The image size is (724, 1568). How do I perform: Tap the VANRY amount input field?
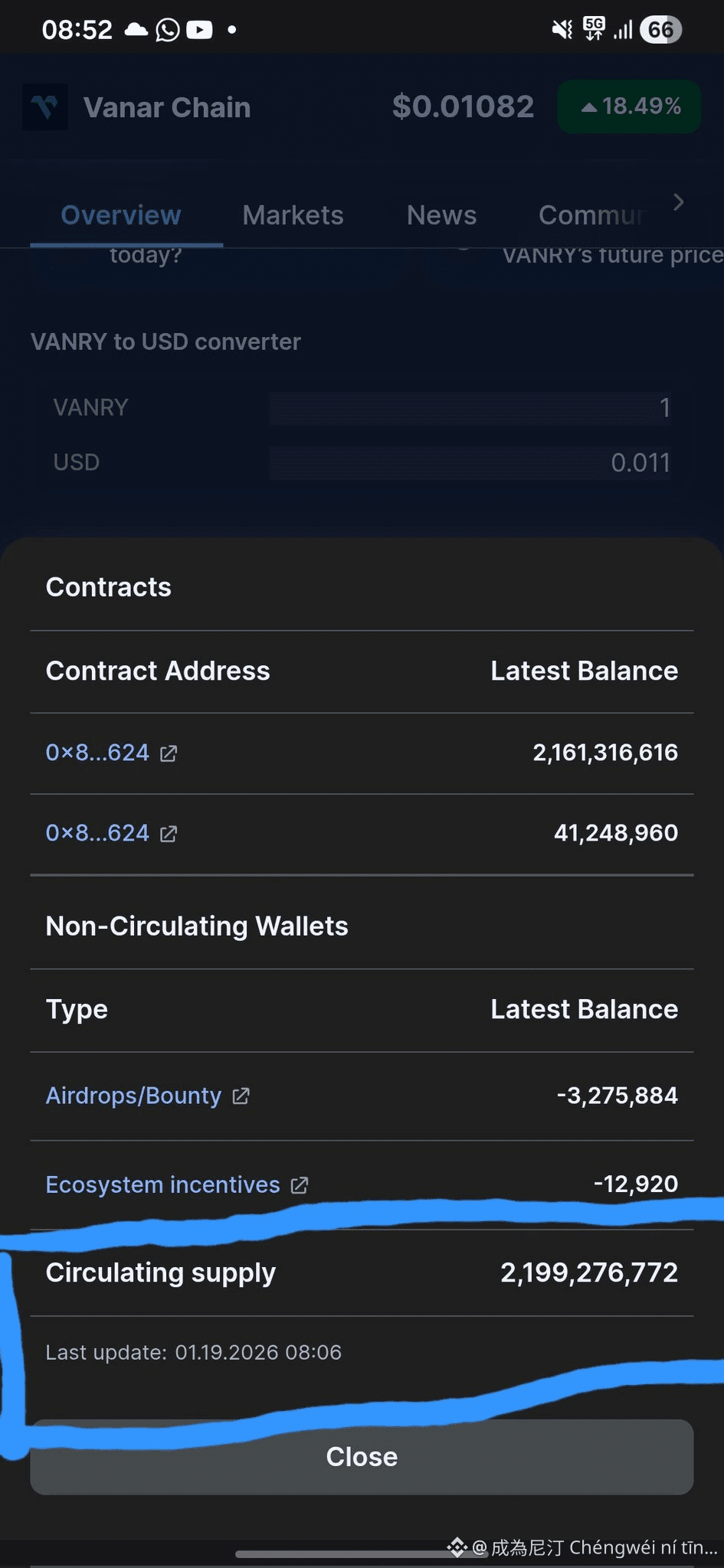tap(470, 407)
